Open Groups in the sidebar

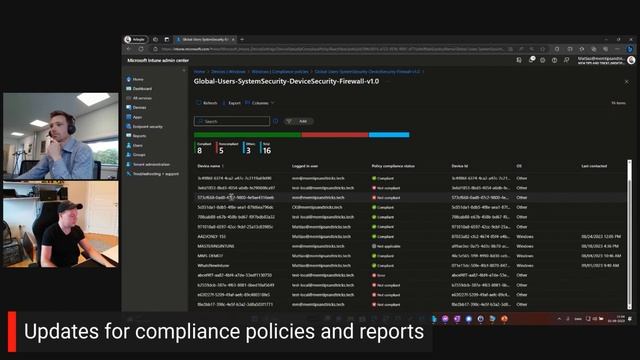pyautogui.click(x=136, y=155)
